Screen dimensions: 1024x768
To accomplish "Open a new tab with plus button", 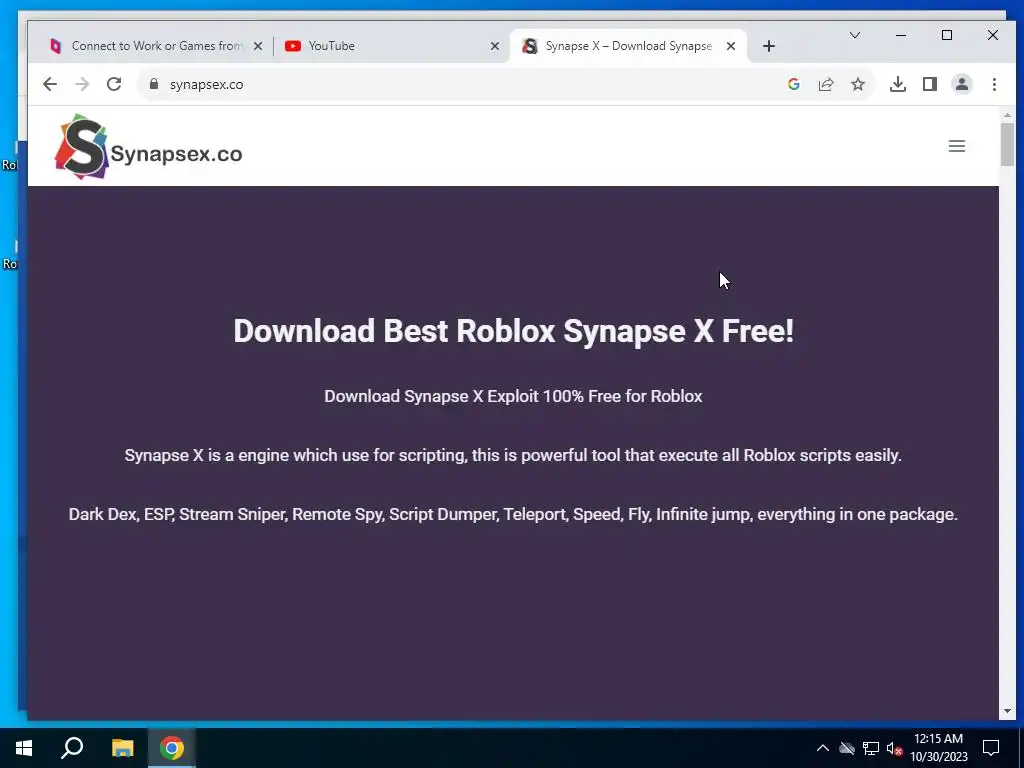I will 769,46.
